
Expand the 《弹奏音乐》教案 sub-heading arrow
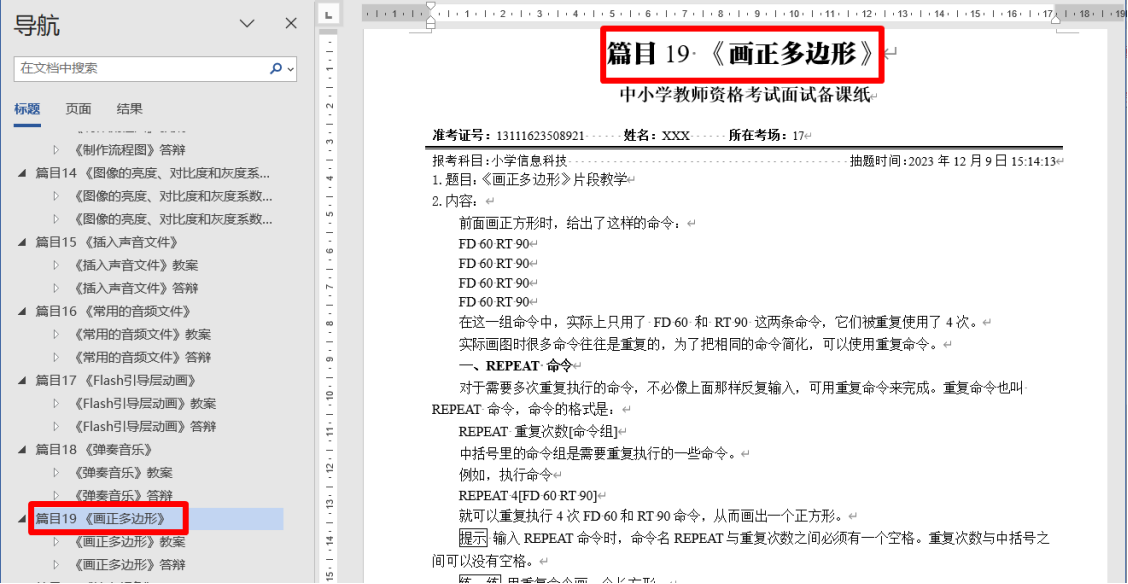[x=57, y=473]
